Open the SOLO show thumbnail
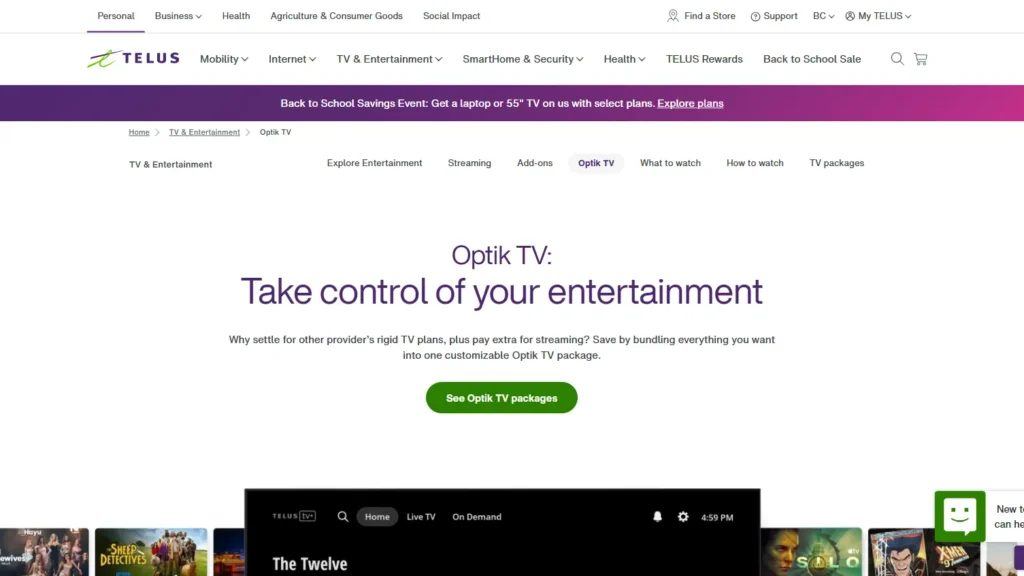Viewport: 1024px width, 576px height. (811, 552)
